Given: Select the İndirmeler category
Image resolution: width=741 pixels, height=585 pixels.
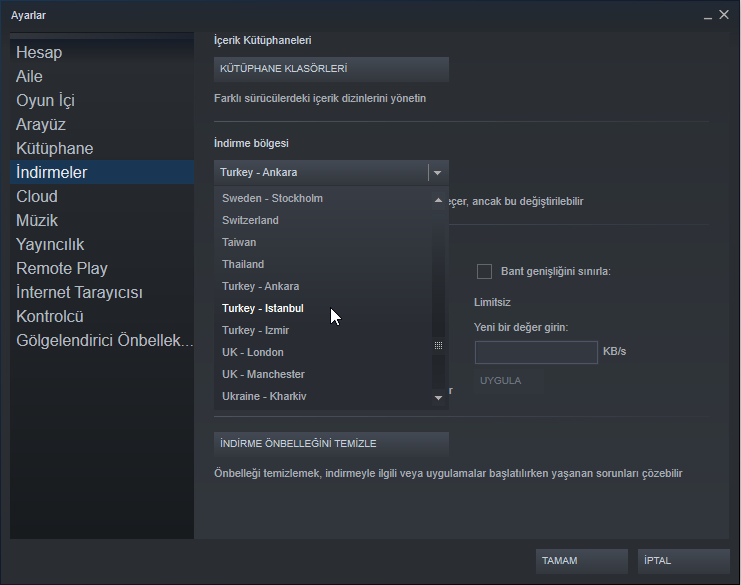Looking at the screenshot, I should tap(102, 172).
